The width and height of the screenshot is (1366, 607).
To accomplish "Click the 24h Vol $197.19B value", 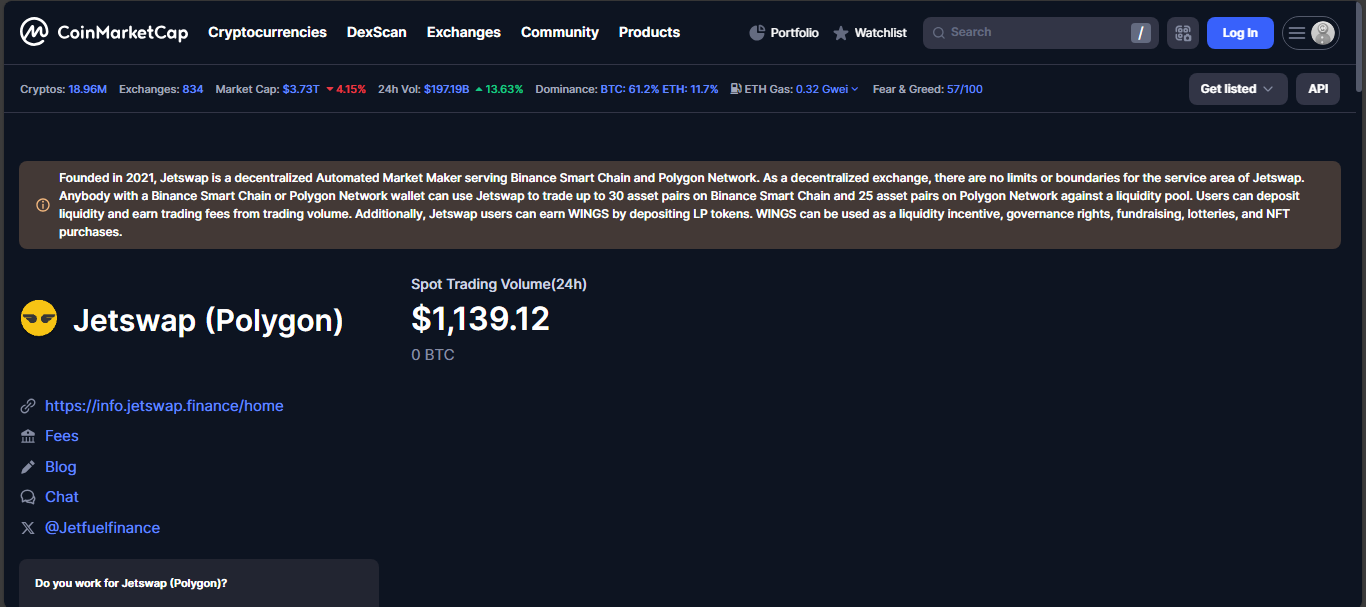I will 446,89.
